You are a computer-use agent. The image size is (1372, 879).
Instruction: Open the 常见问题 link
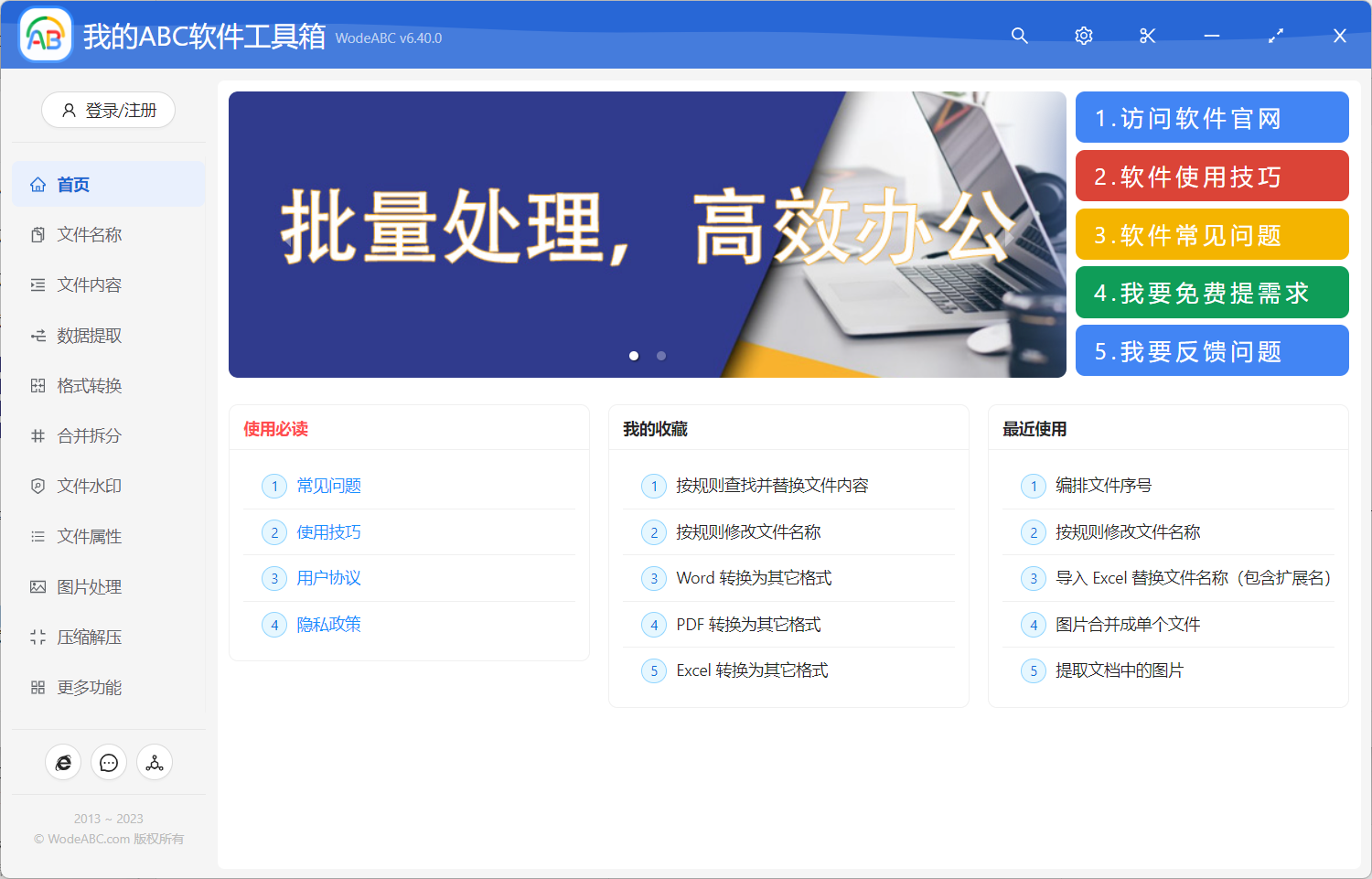tap(327, 486)
